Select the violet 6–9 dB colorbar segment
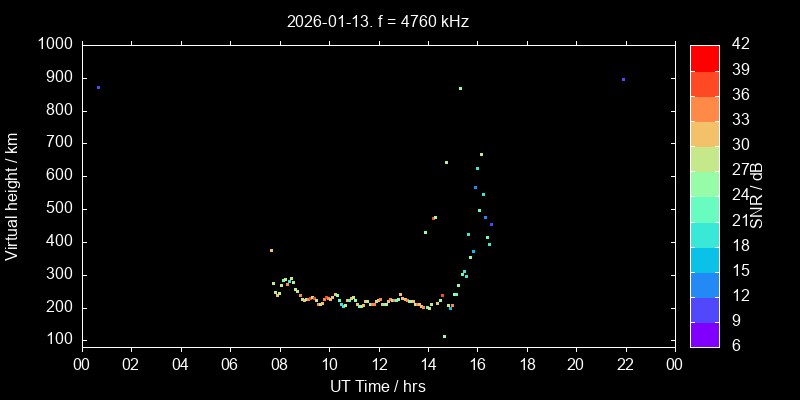Viewport: 800px width, 400px height. tap(704, 335)
